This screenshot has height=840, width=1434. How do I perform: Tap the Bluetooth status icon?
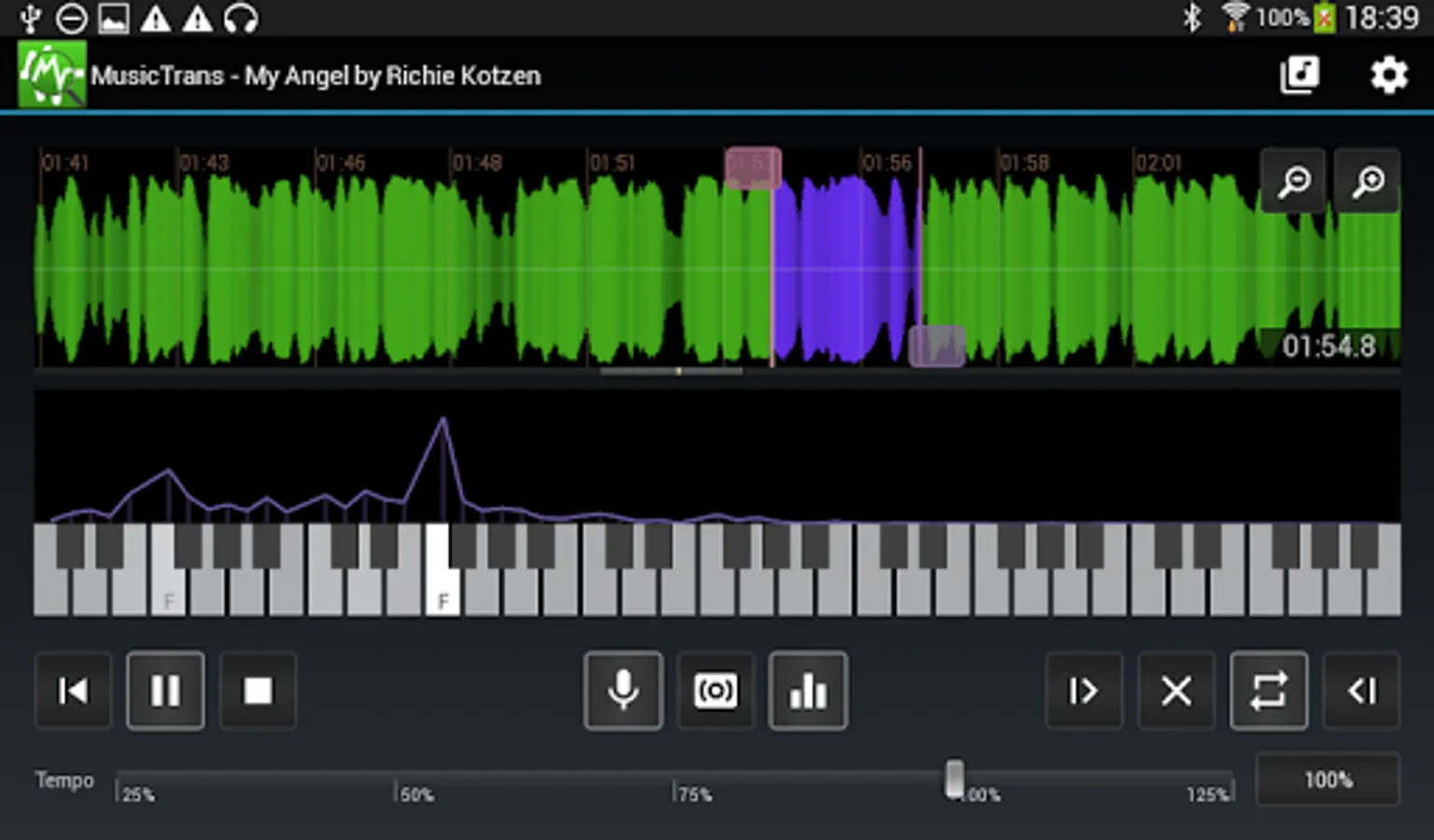(x=1192, y=18)
